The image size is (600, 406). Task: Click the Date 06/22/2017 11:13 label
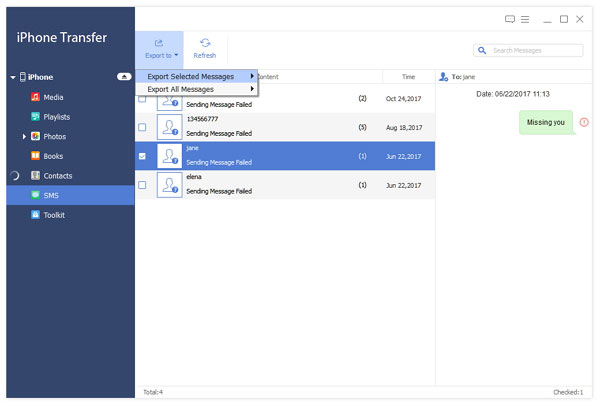[x=513, y=94]
